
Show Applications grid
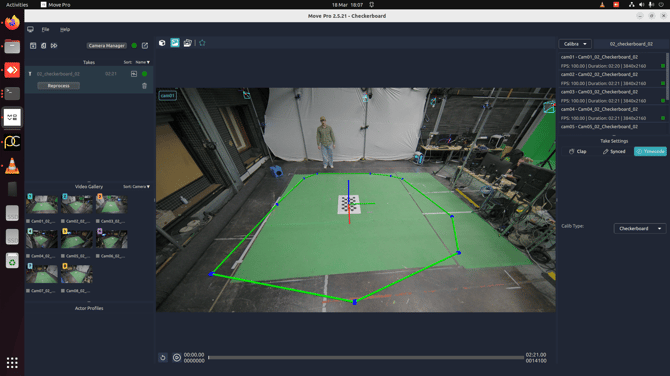pos(12,363)
